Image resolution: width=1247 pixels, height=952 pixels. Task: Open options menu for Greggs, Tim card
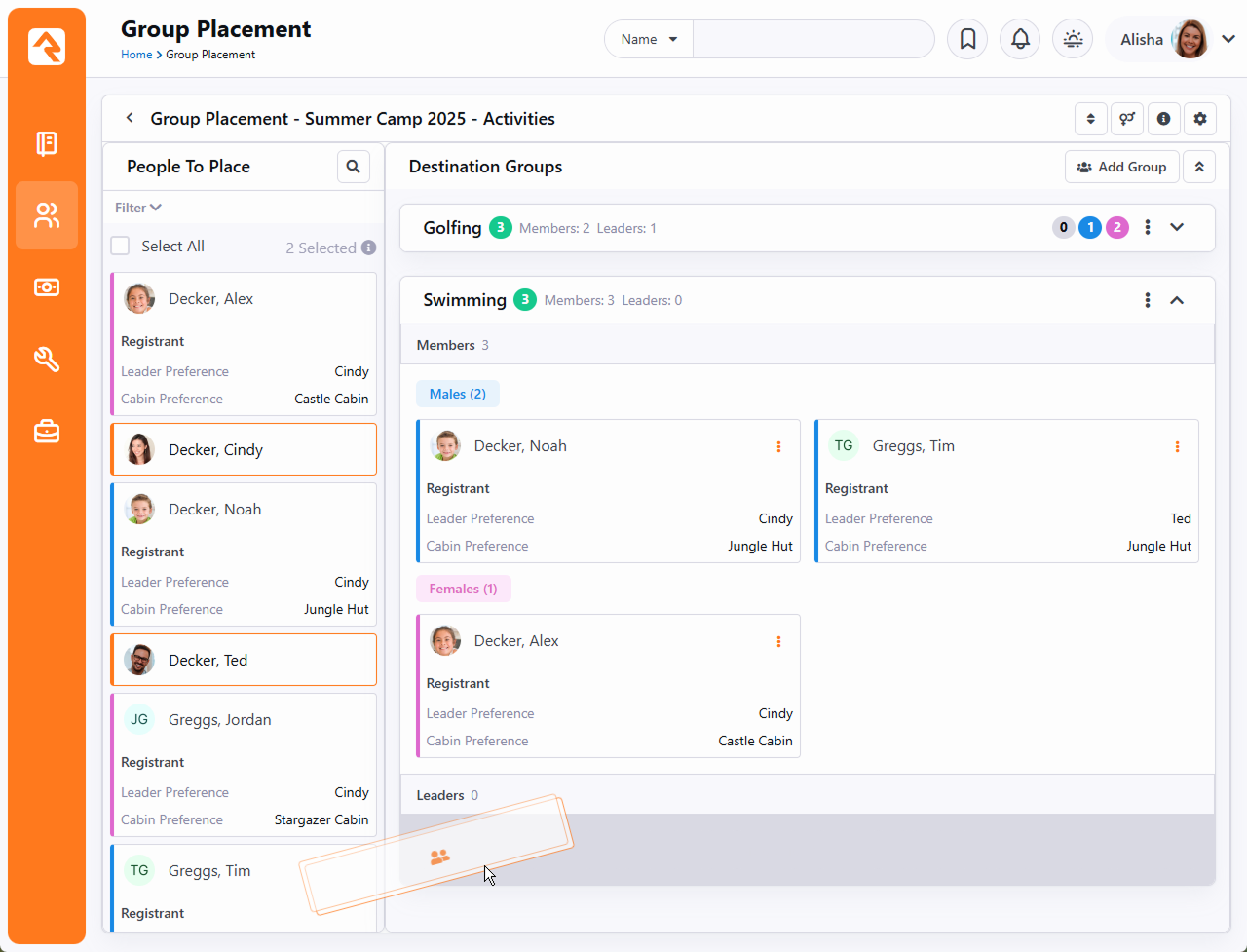pyautogui.click(x=1177, y=446)
